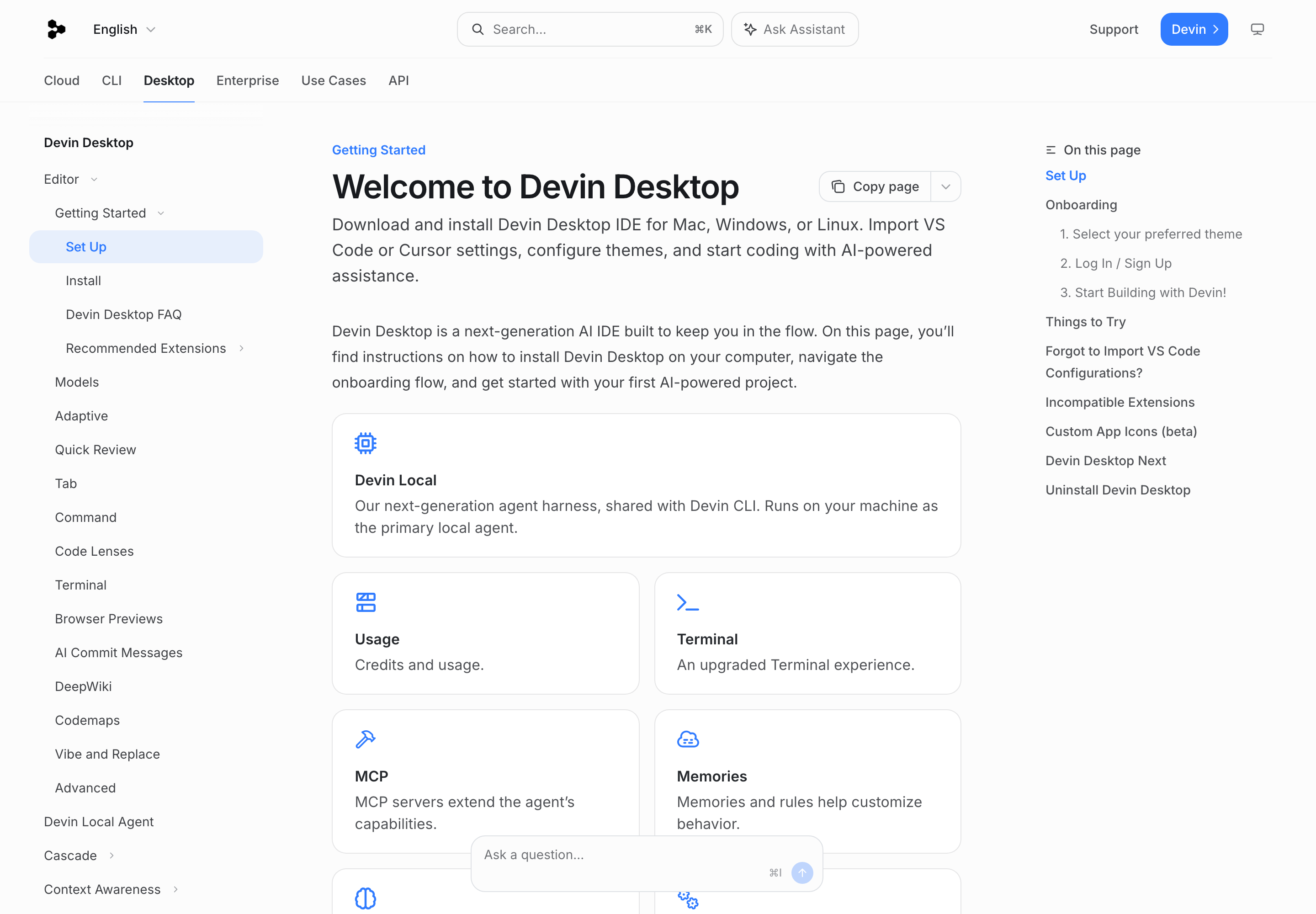The image size is (1316, 914).
Task: Click the Support link in the header
Action: pyautogui.click(x=1114, y=29)
